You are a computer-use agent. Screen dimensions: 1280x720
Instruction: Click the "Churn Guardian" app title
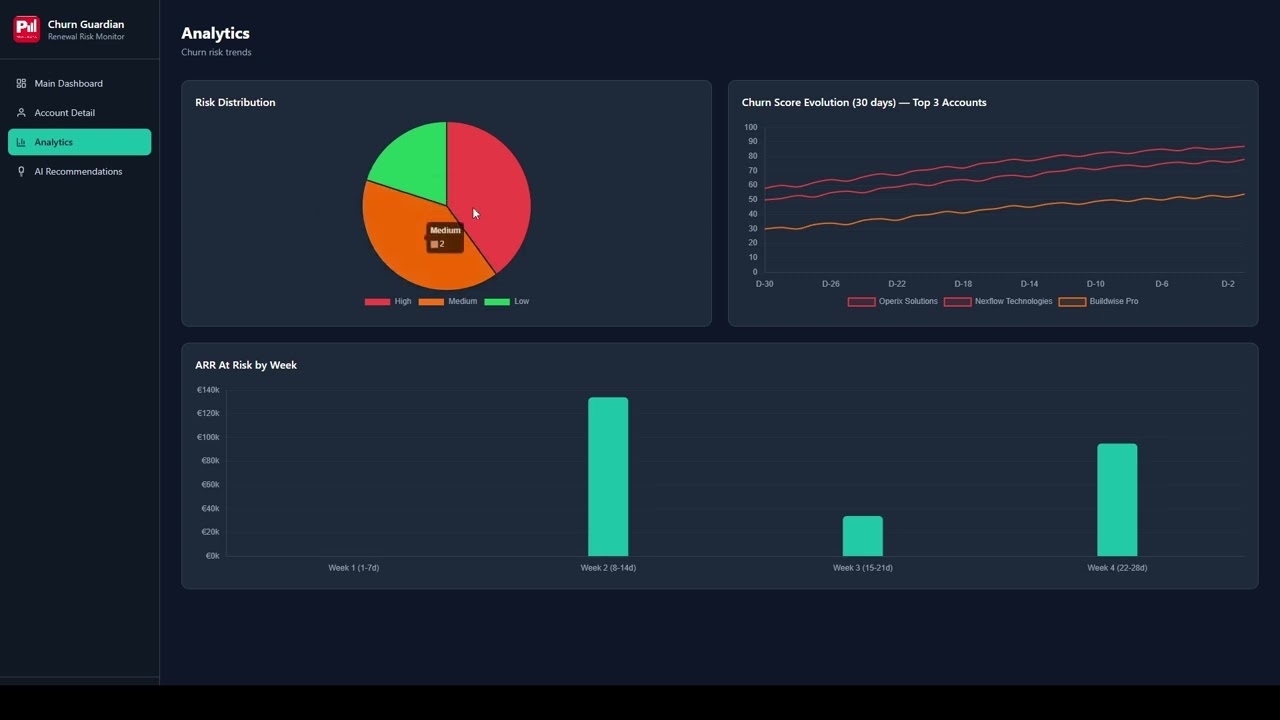(86, 24)
